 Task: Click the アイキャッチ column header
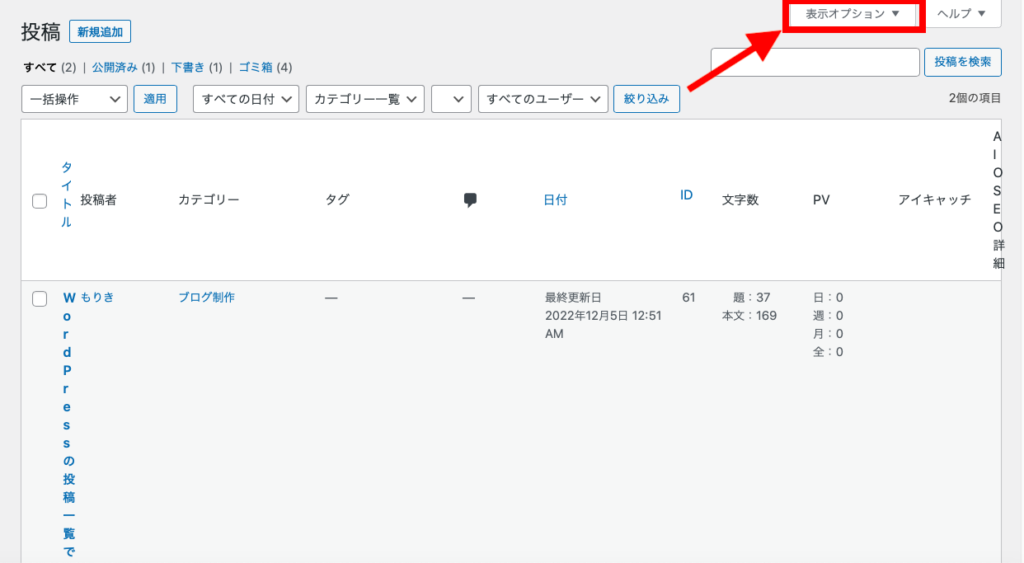pos(935,200)
